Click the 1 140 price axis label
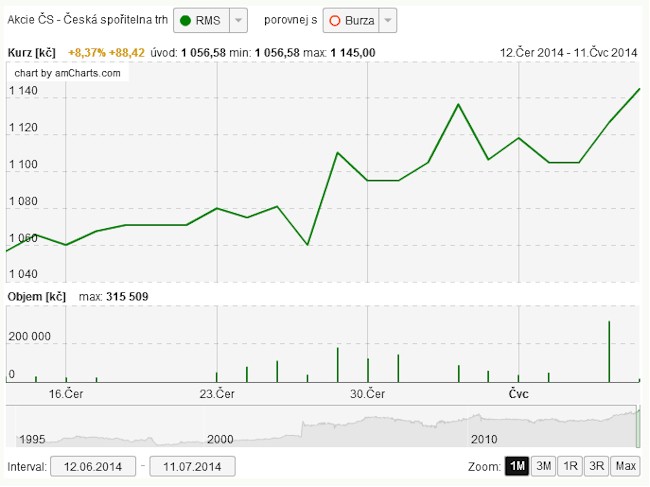 coord(23,91)
